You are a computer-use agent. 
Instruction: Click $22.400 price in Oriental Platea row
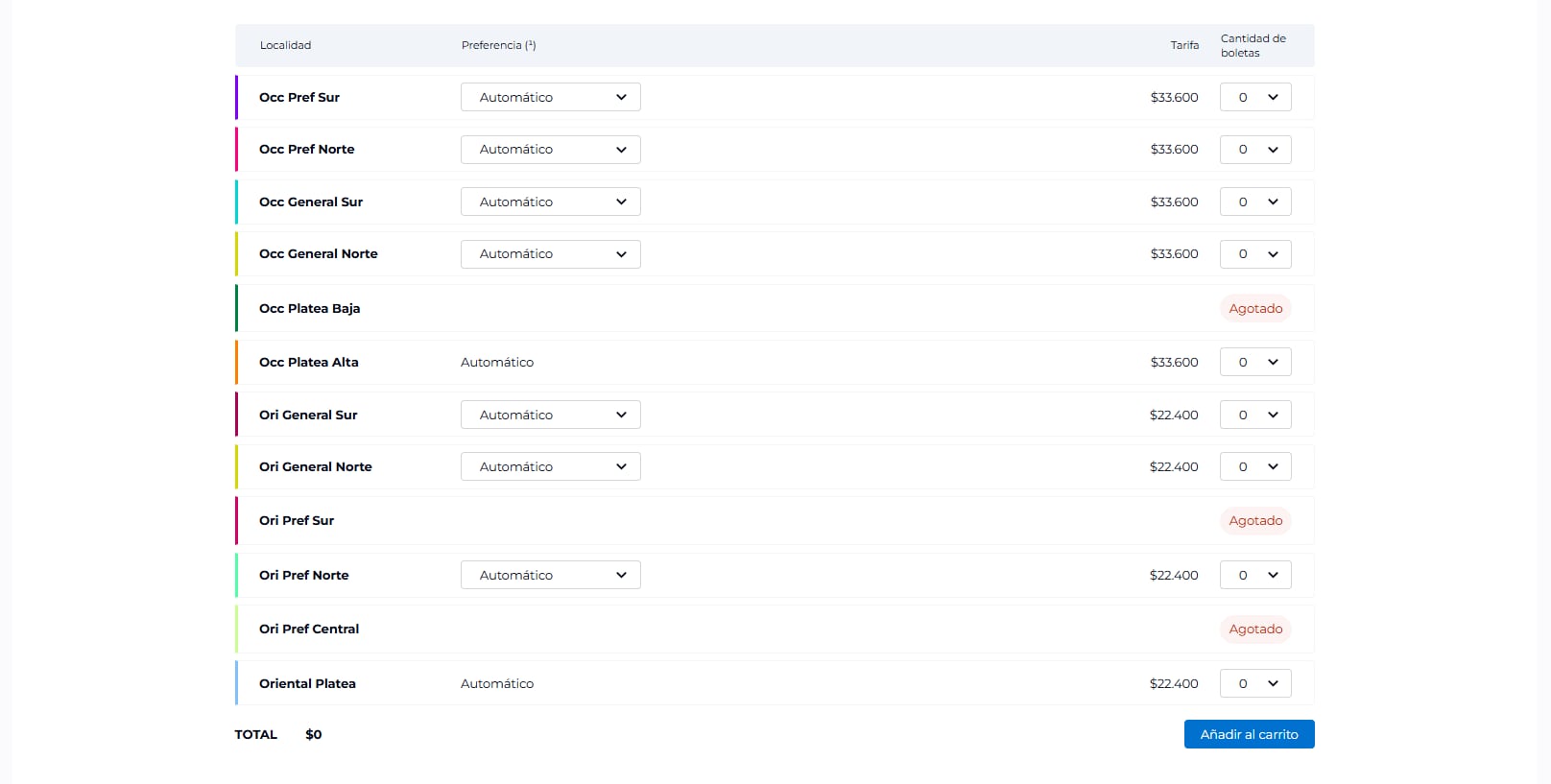[1174, 683]
